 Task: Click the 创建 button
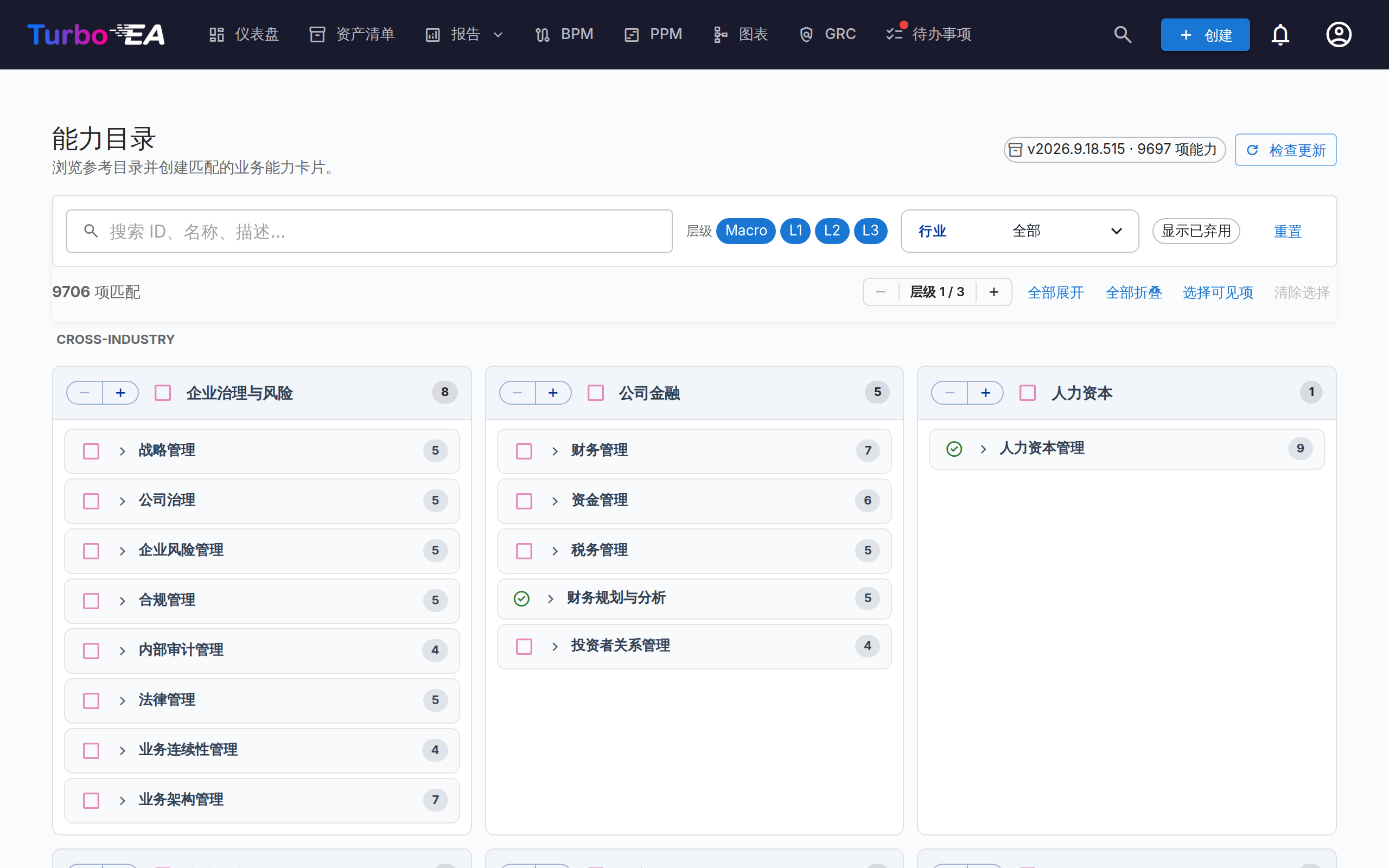[1205, 34]
